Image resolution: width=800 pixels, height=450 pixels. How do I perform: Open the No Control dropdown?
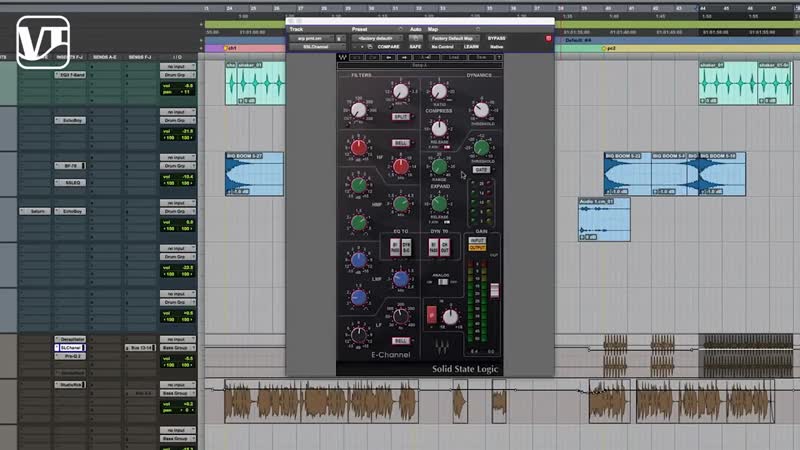click(442, 47)
